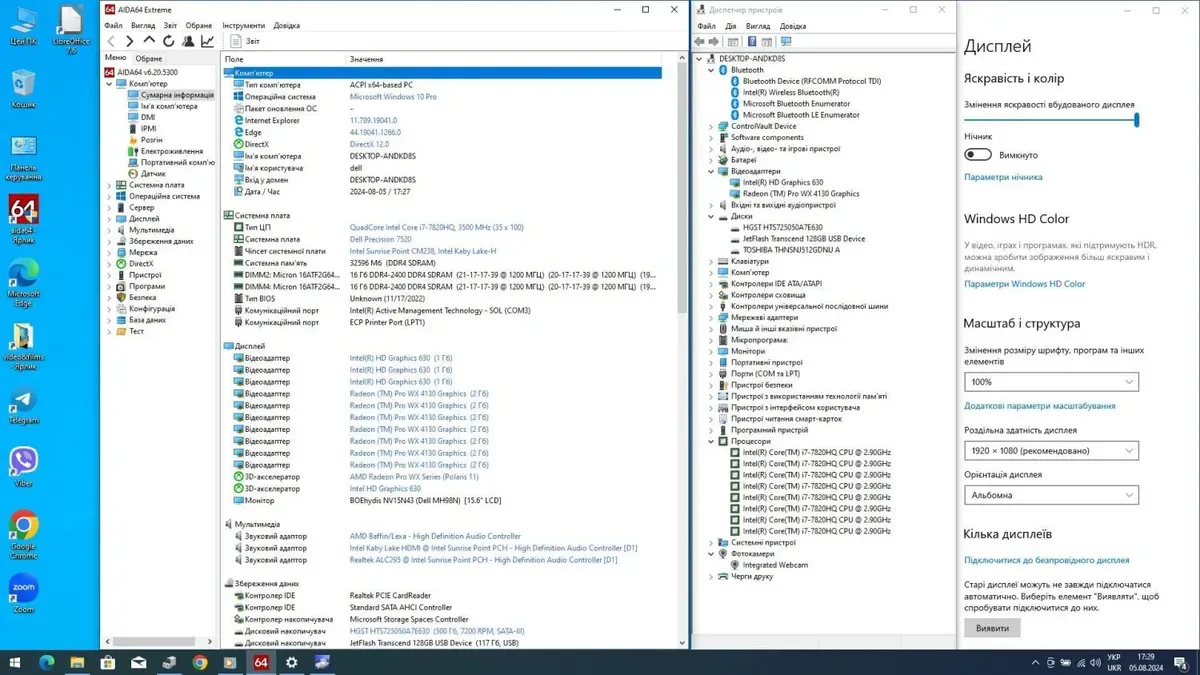Click the user profile icon in AIDA64 toolbar

click(187, 41)
